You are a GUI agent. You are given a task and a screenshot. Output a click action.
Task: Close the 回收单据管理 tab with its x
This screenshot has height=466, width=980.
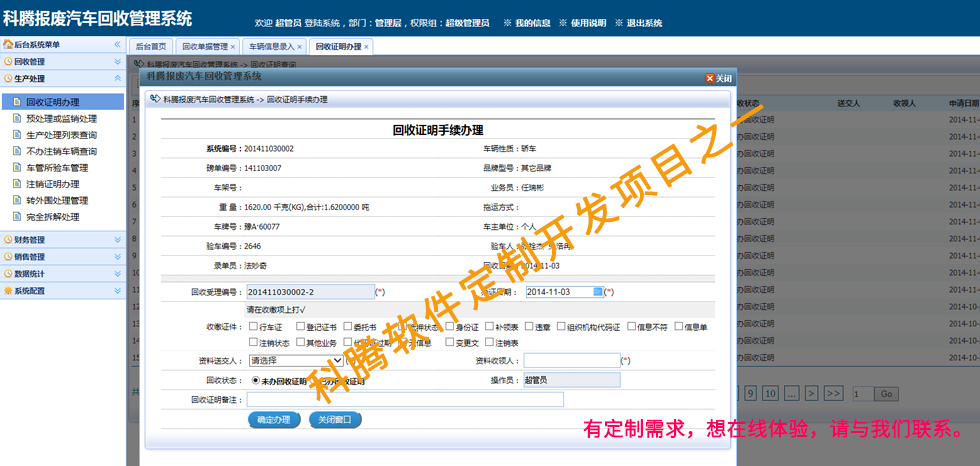(232, 47)
